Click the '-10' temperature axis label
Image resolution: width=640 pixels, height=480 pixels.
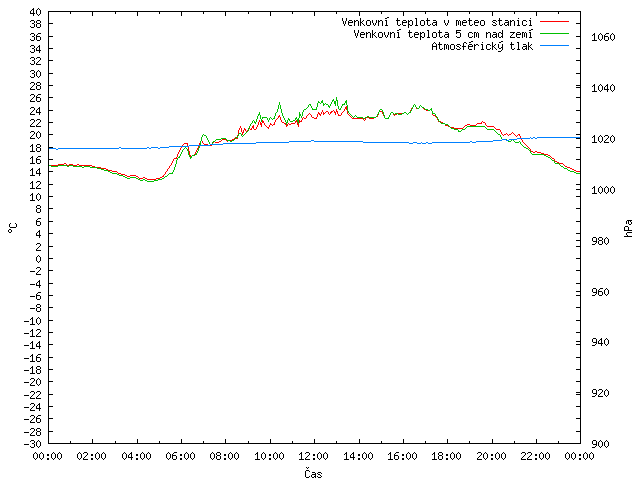click(x=33, y=321)
